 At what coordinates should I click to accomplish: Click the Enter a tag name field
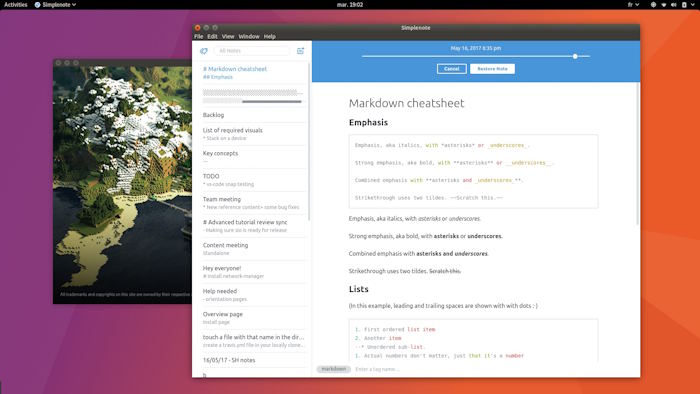(x=377, y=369)
